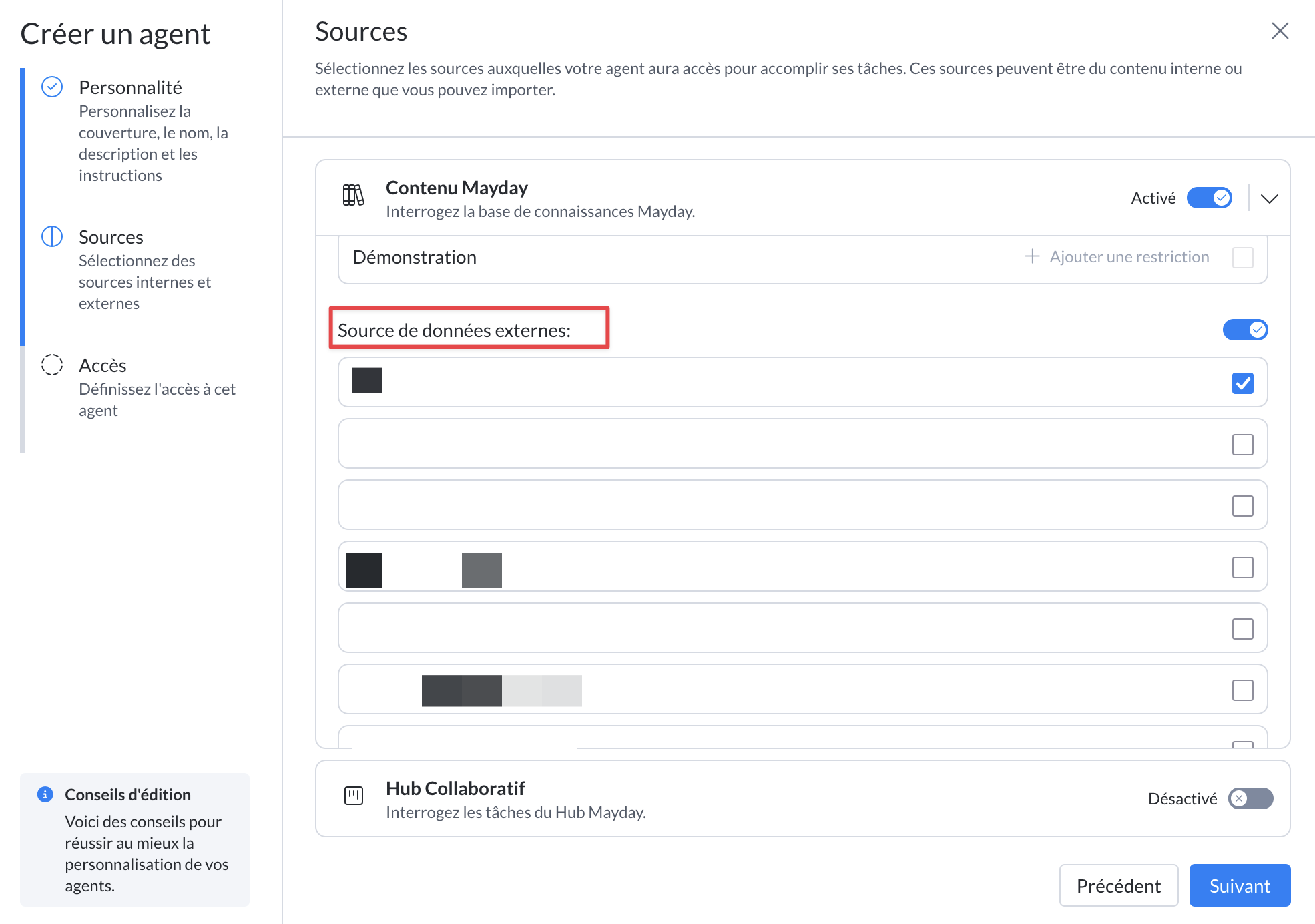This screenshot has width=1315, height=924.
Task: Collapse the Contenu Mayday section chevron
Action: coord(1269,198)
